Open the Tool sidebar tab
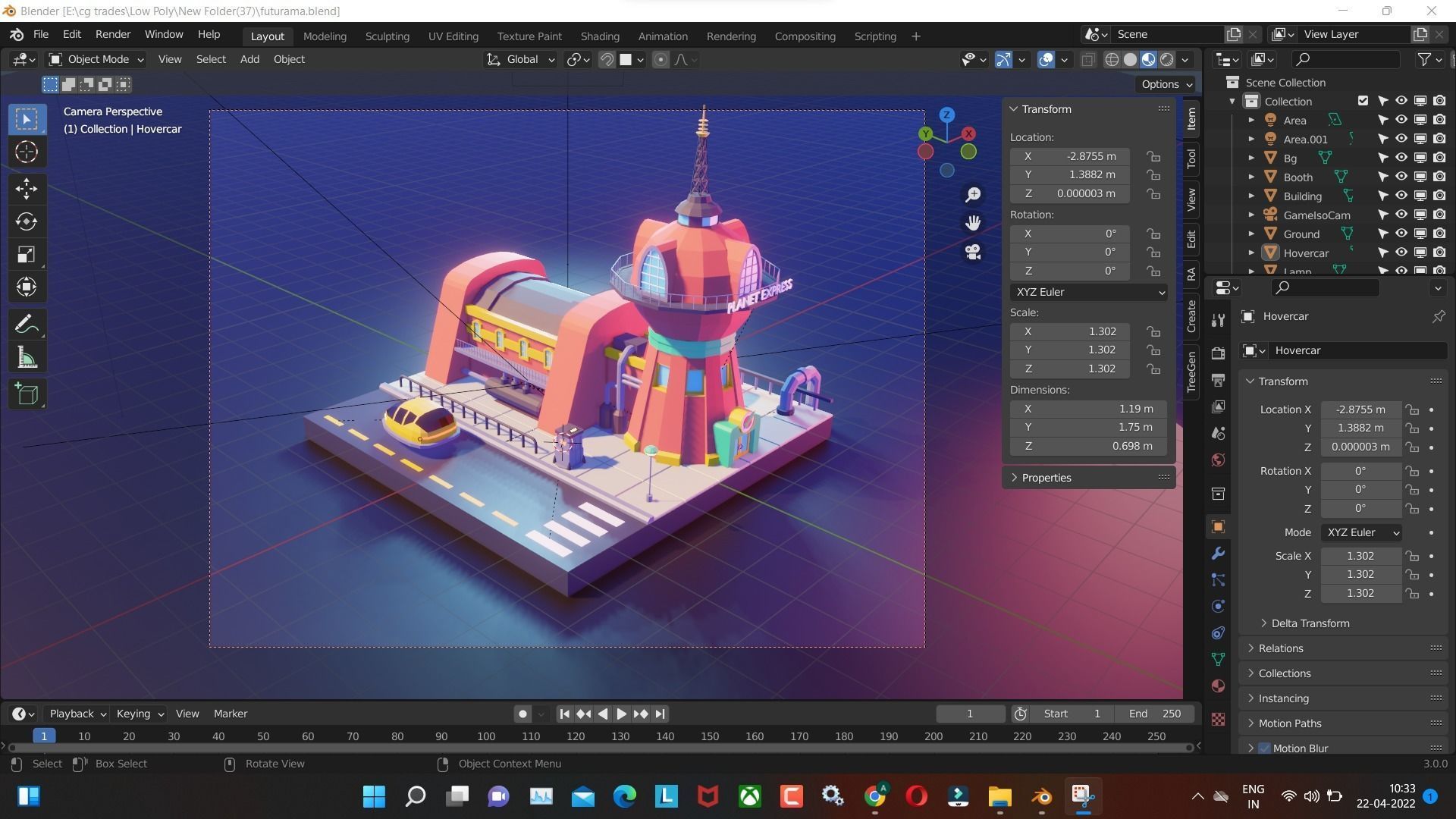This screenshot has height=819, width=1456. (x=1191, y=159)
